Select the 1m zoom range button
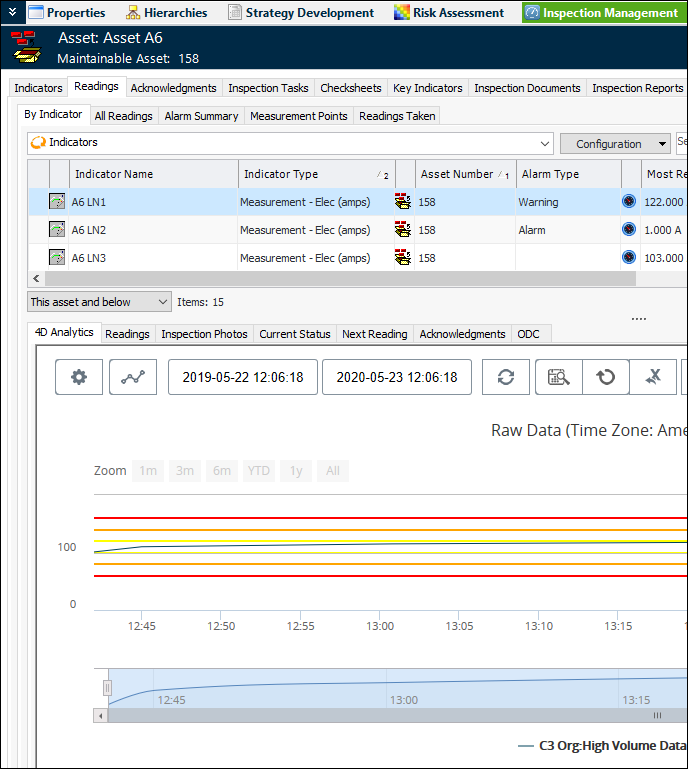688x769 pixels. tap(148, 471)
